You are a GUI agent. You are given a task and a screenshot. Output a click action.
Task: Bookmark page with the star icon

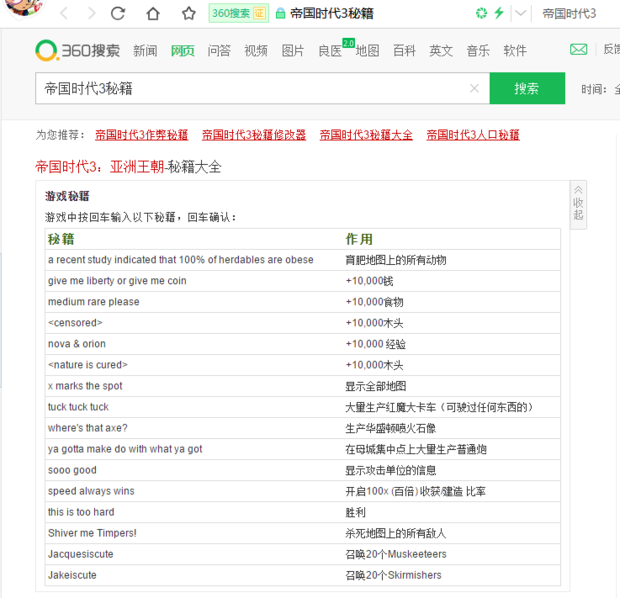click(x=189, y=13)
